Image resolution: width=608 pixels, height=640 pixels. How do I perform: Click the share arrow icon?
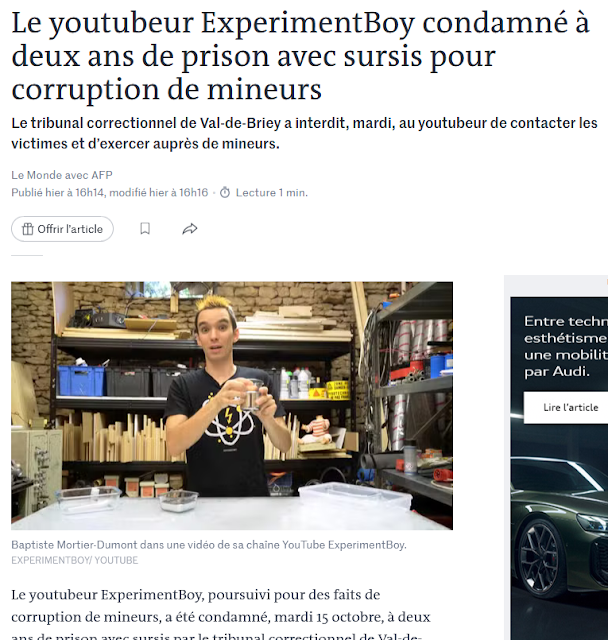pyautogui.click(x=190, y=229)
